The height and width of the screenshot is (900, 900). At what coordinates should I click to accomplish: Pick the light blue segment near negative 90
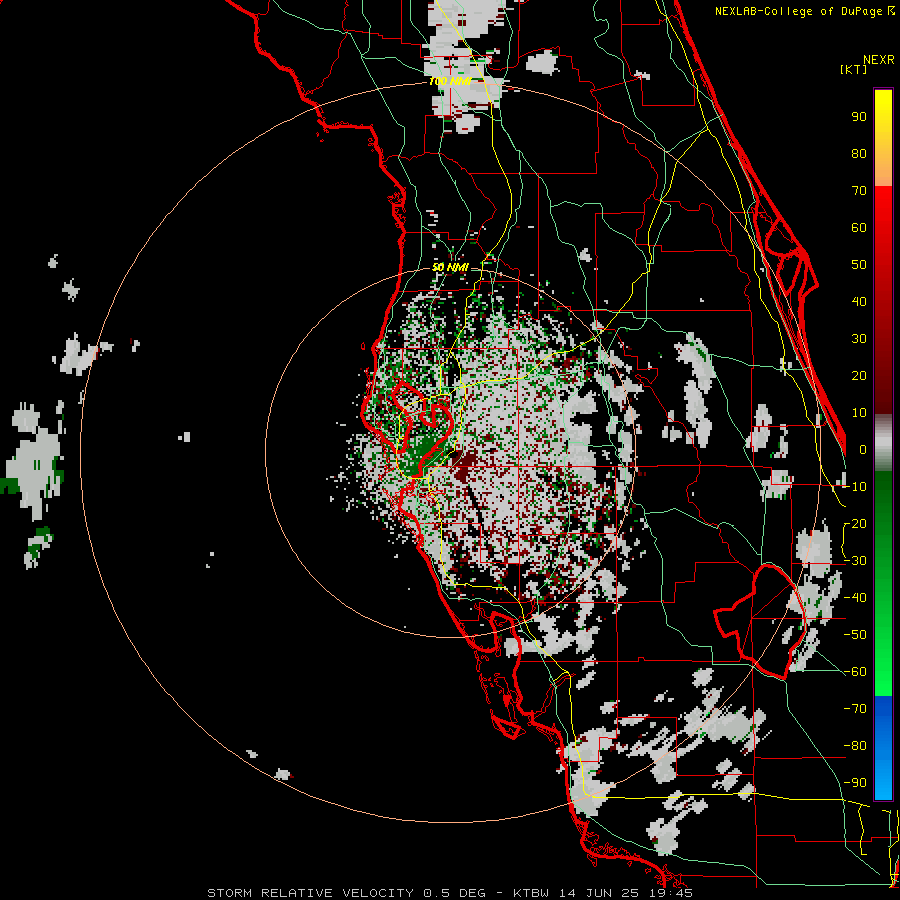point(883,781)
